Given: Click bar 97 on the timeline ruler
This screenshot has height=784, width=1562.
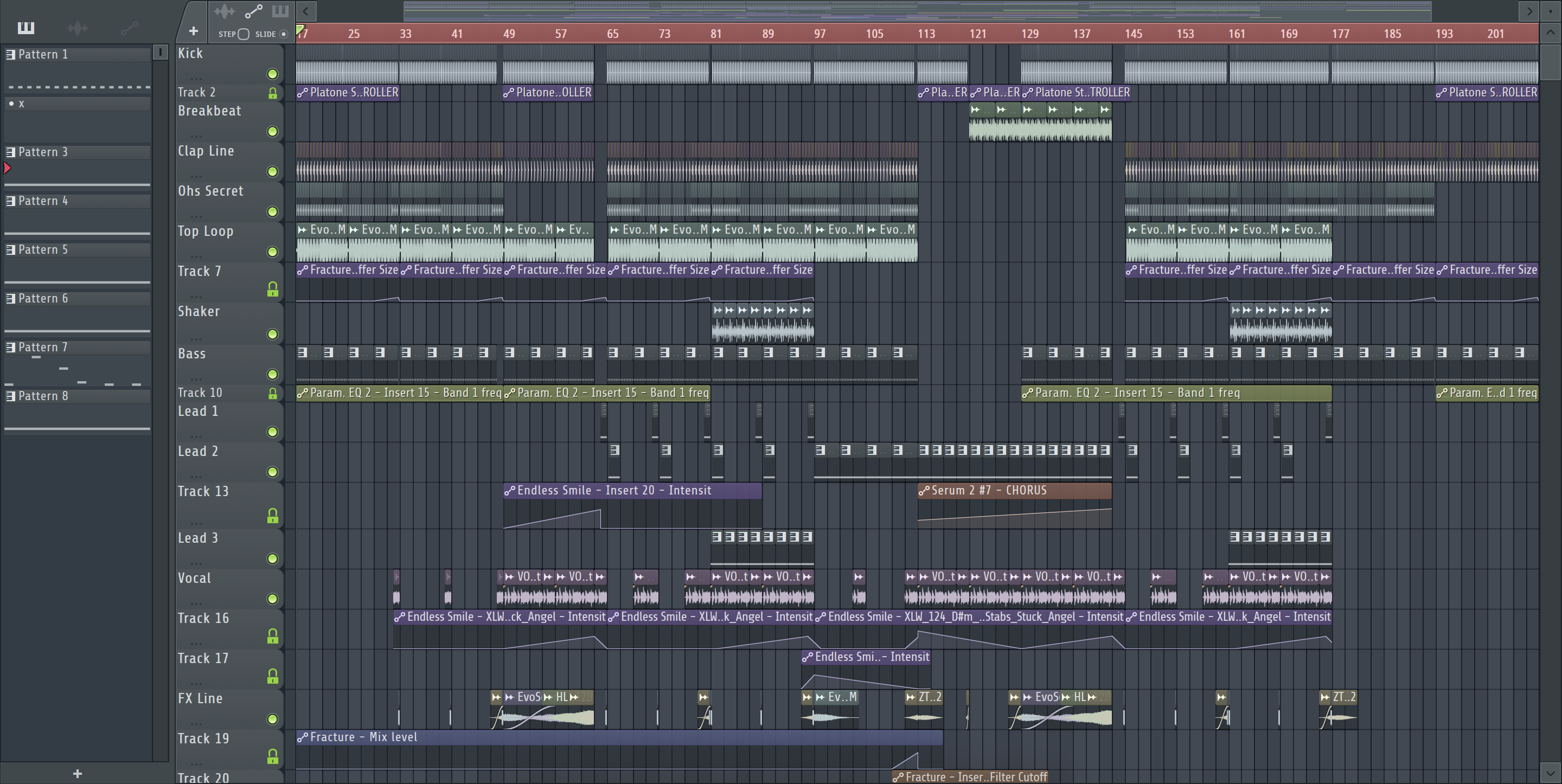Looking at the screenshot, I should (x=820, y=34).
